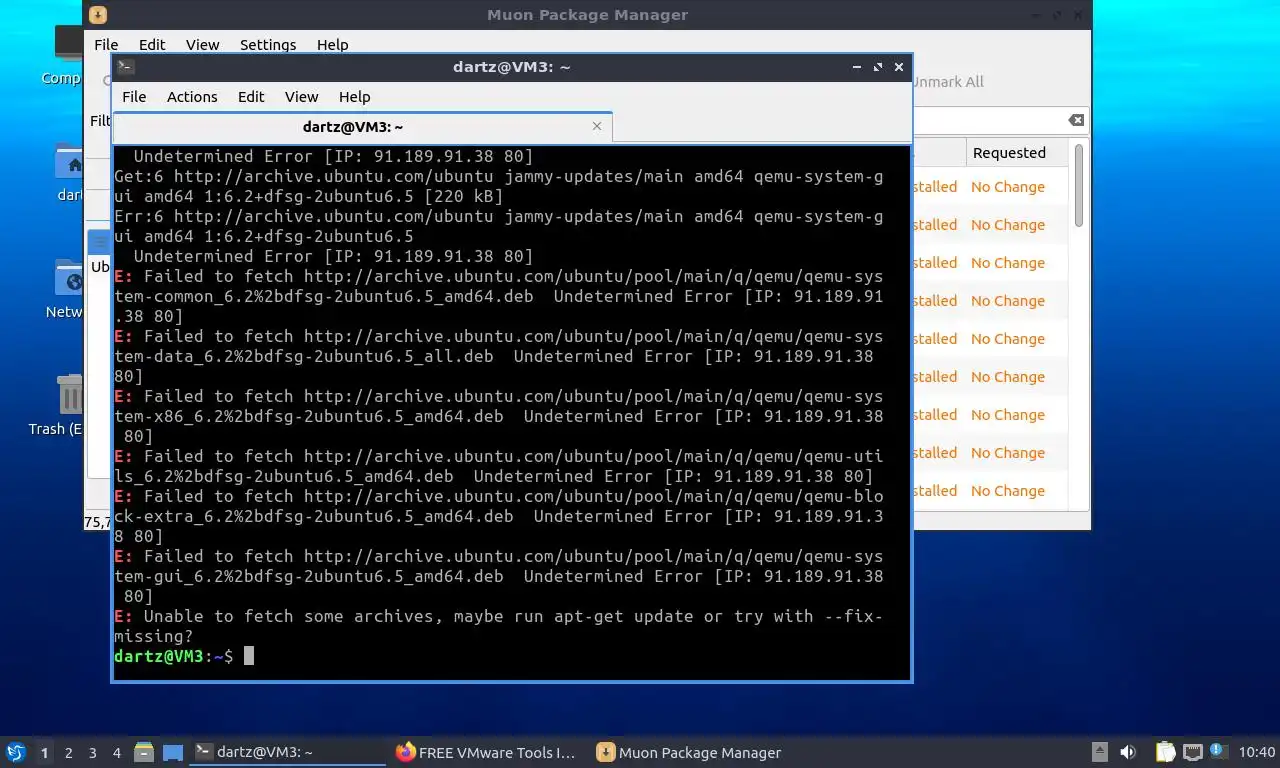Open the file manager from the panel

pos(143,752)
